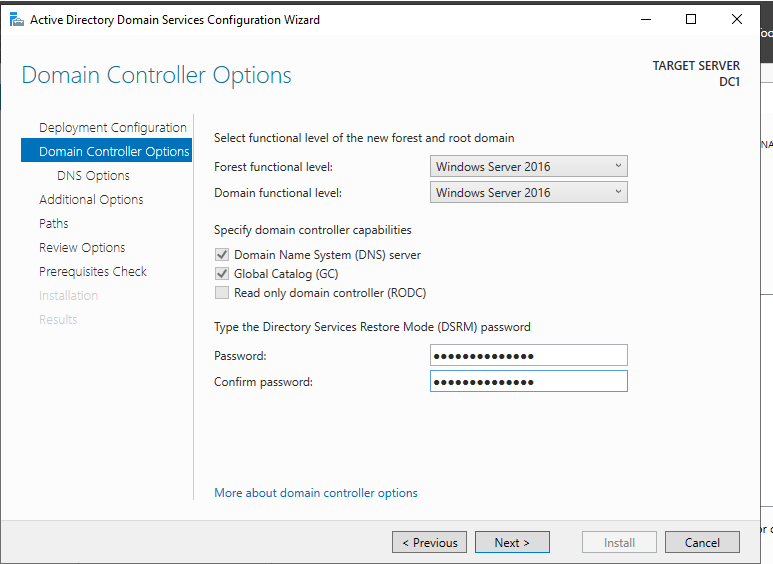Minimize the configuration wizard window
This screenshot has height=564, width=773.
coord(643,19)
